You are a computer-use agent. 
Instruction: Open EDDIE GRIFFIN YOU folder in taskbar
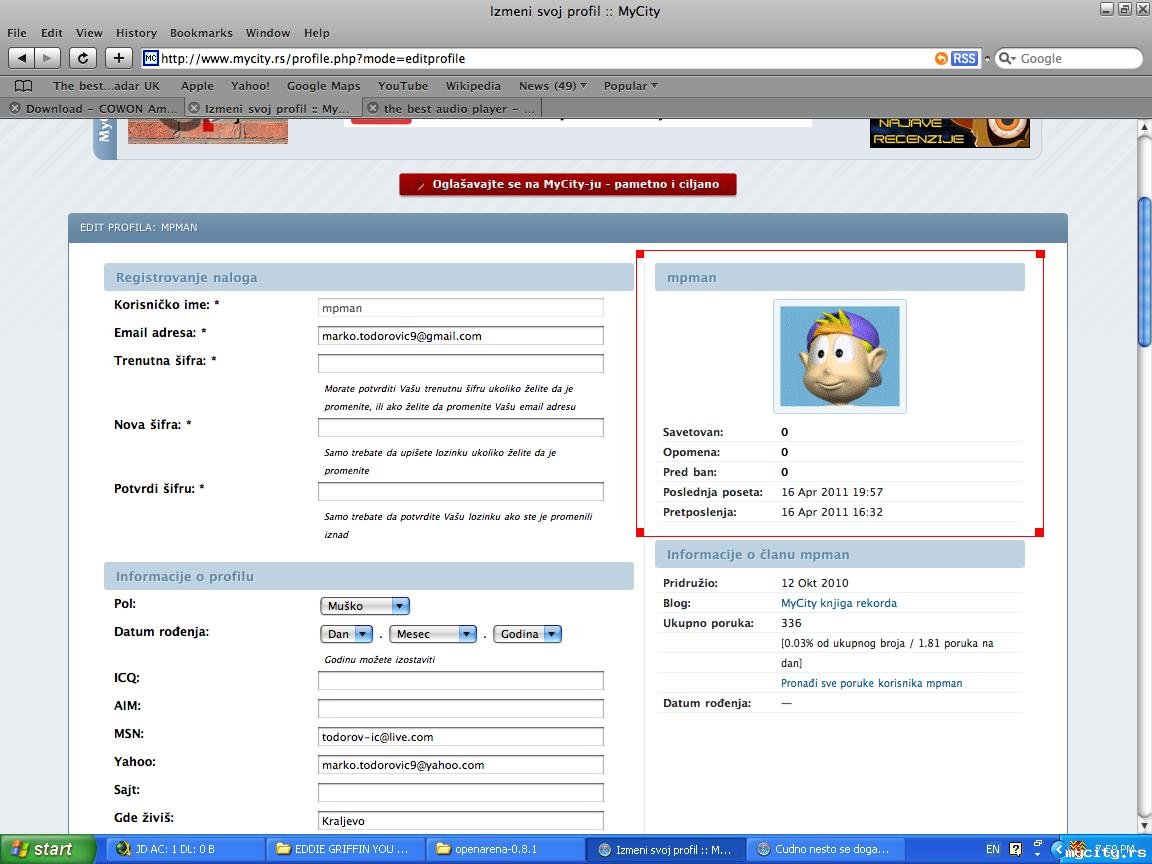click(345, 849)
